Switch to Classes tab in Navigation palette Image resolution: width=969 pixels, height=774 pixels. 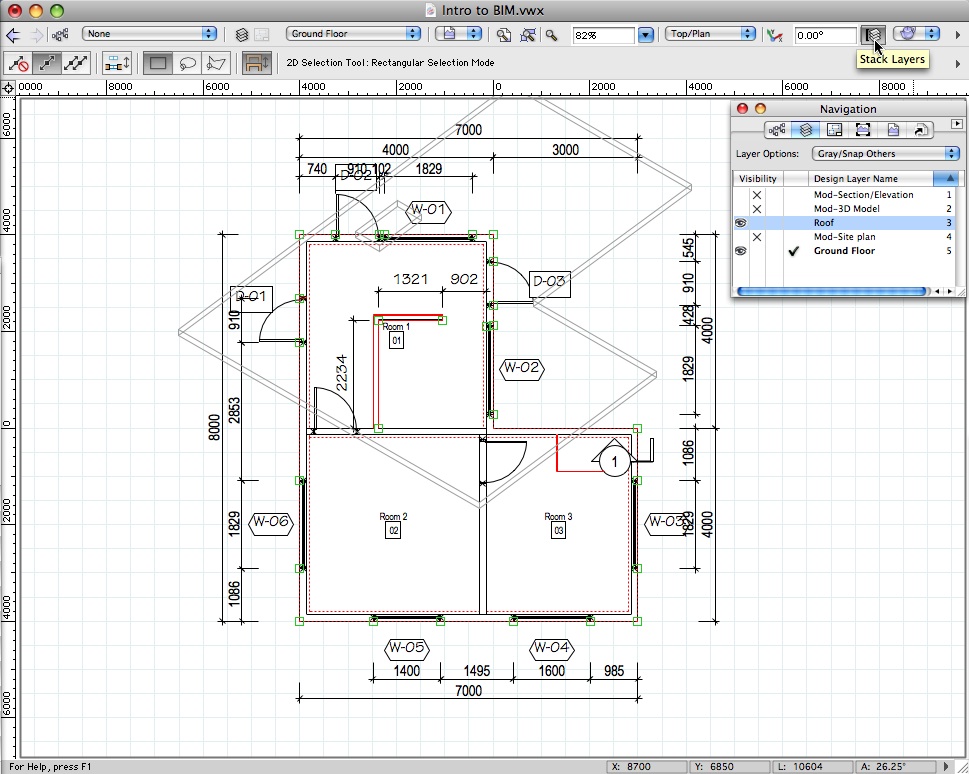777,130
